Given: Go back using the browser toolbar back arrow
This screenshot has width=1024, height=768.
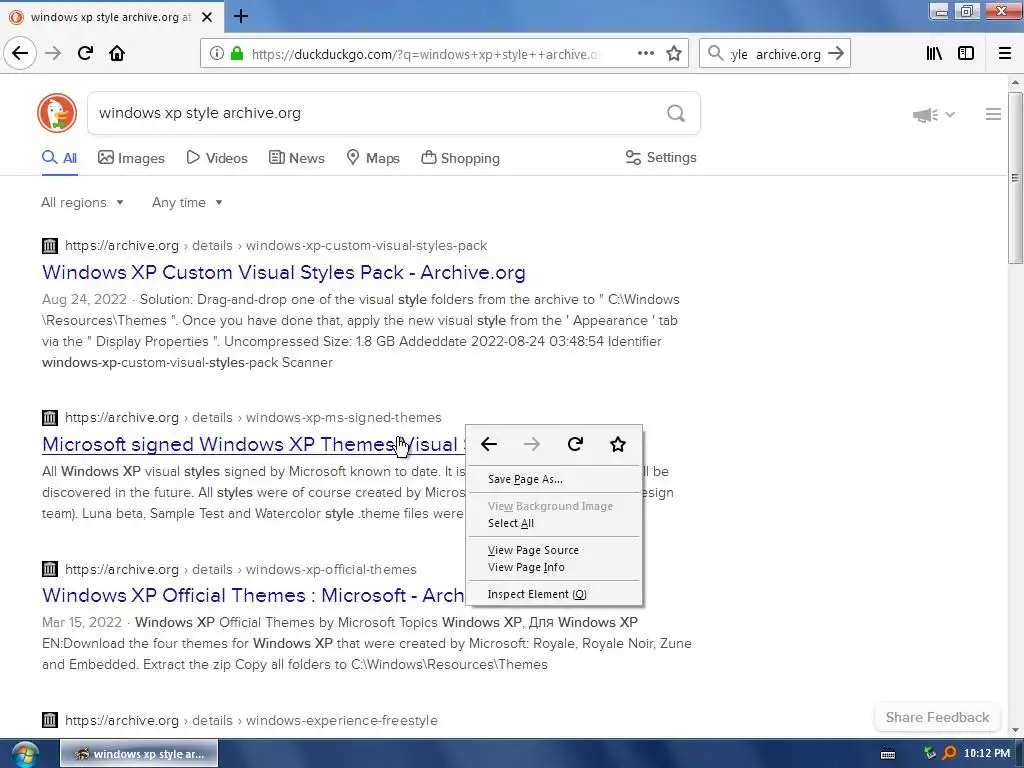Looking at the screenshot, I should click(x=20, y=53).
